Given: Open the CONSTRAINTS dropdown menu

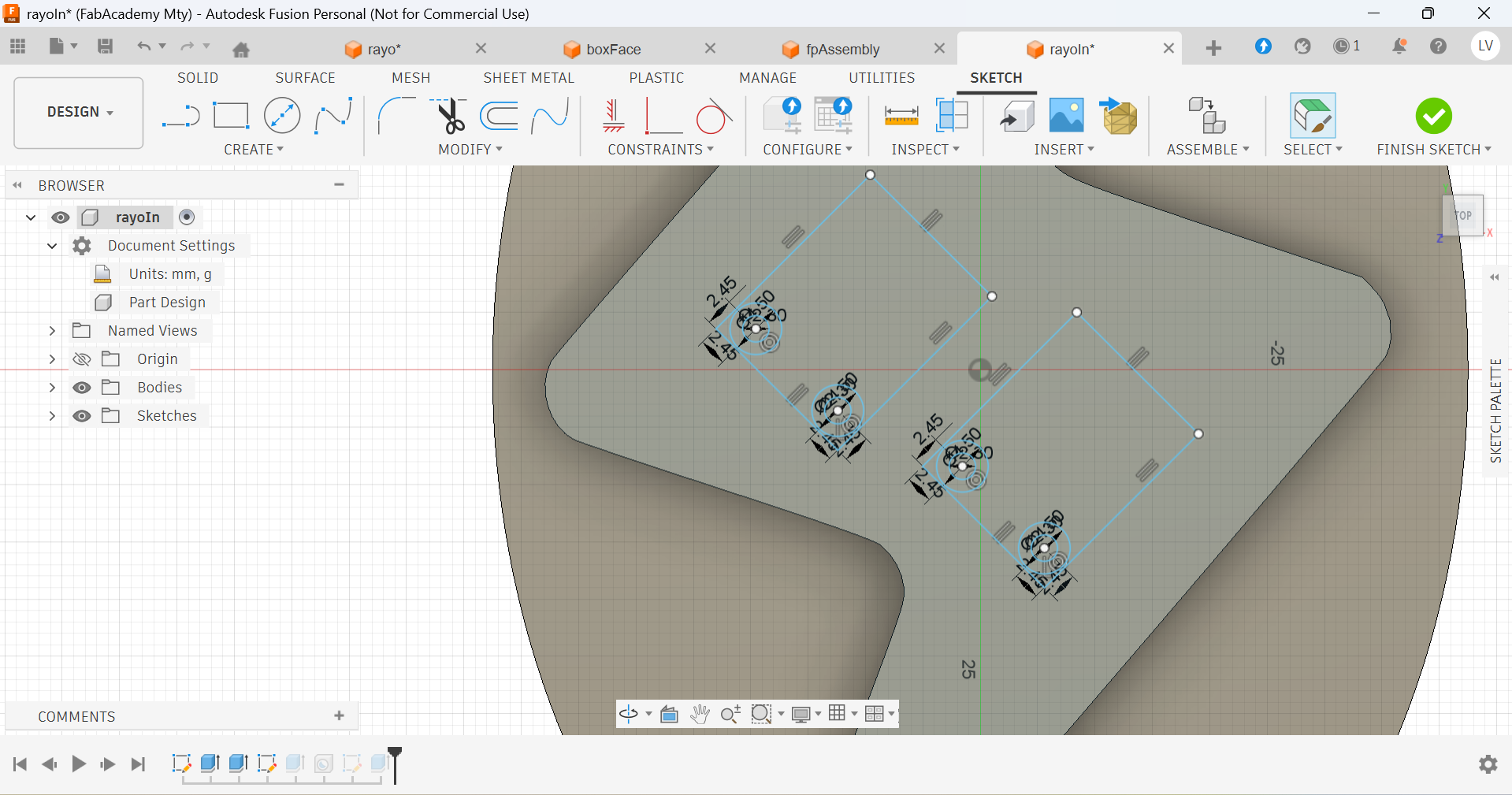Looking at the screenshot, I should tap(660, 150).
